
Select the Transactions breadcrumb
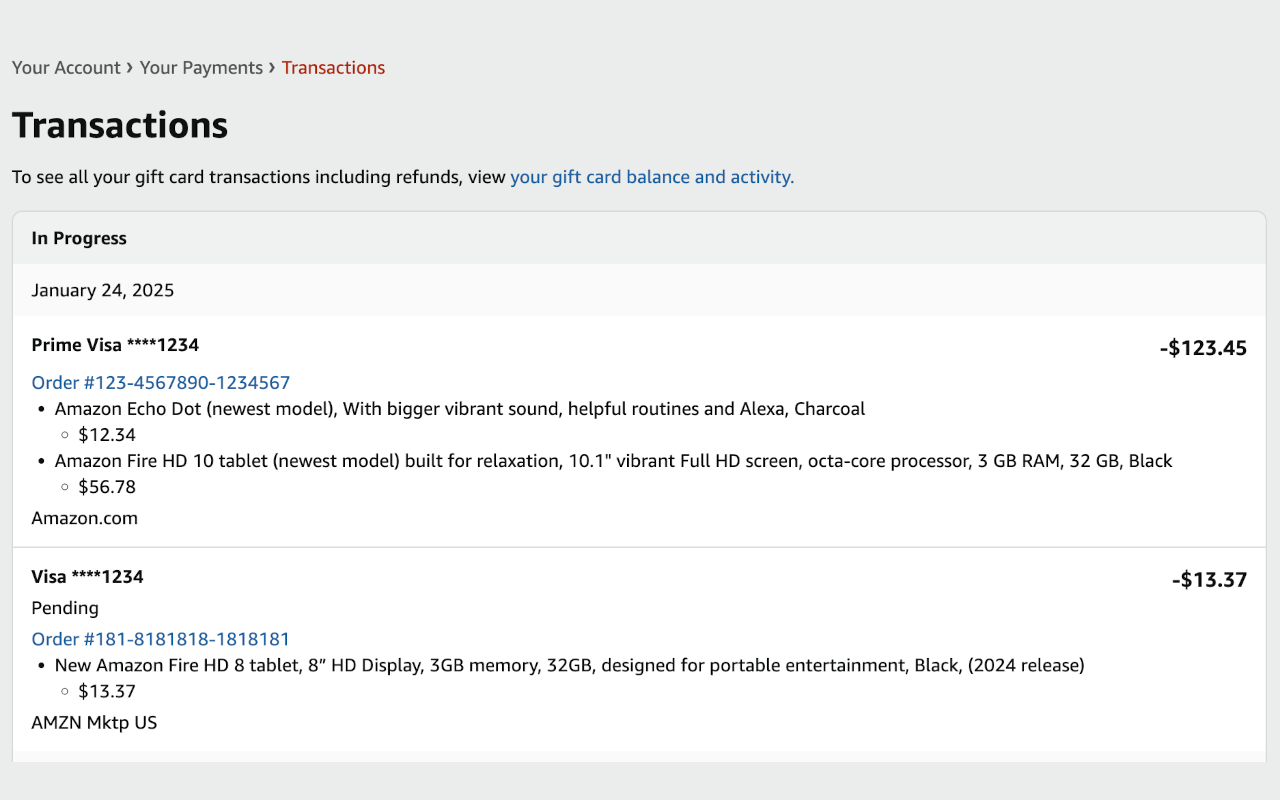[333, 68]
